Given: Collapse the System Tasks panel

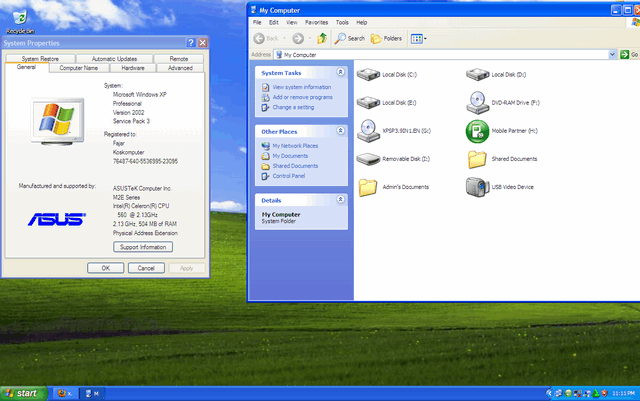Looking at the screenshot, I should 340,72.
